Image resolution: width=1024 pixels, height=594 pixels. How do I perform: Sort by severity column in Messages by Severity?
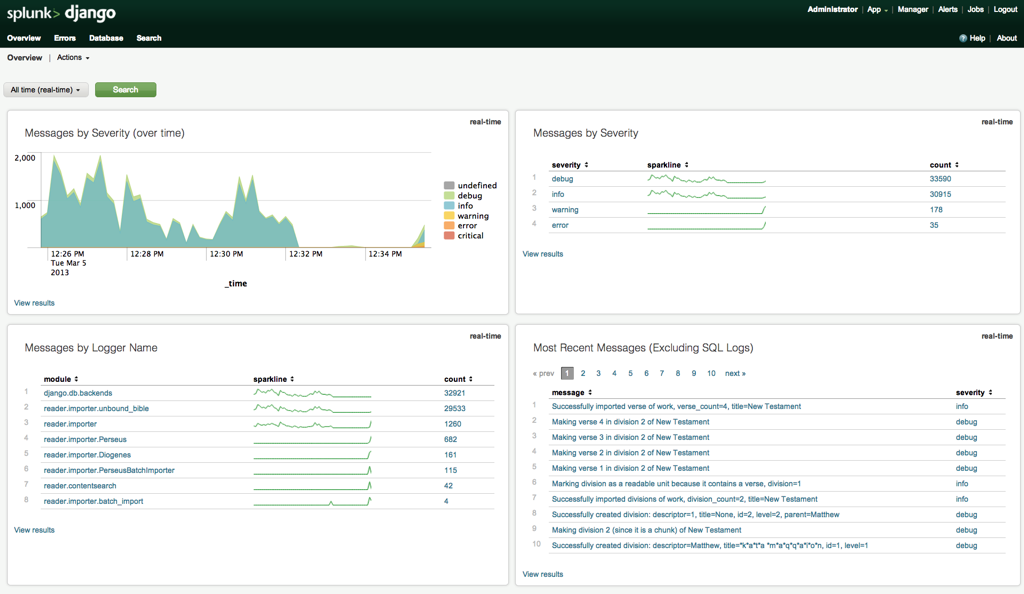pyautogui.click(x=569, y=165)
